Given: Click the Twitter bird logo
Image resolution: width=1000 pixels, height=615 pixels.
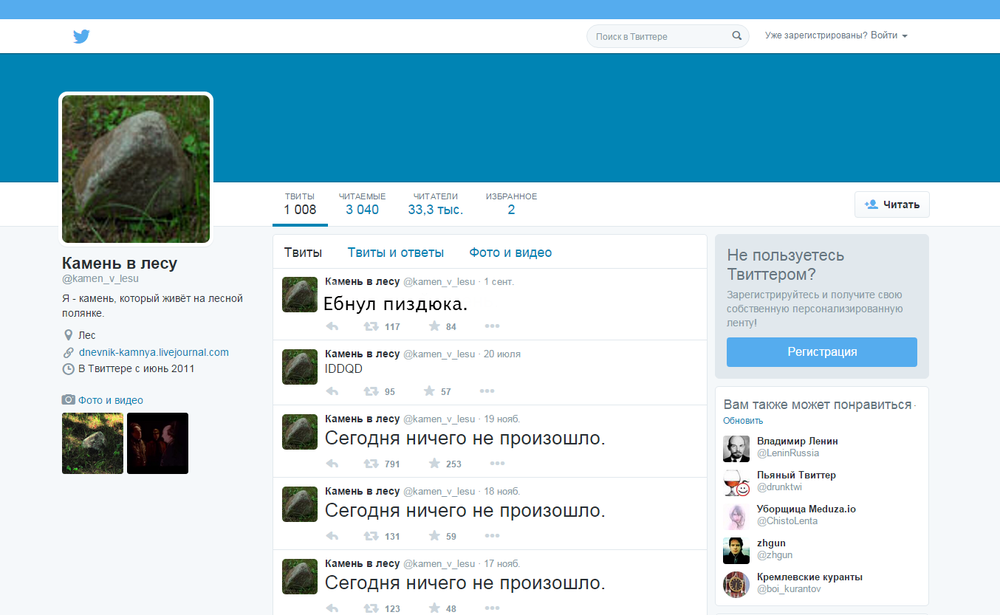Looking at the screenshot, I should click(x=81, y=37).
